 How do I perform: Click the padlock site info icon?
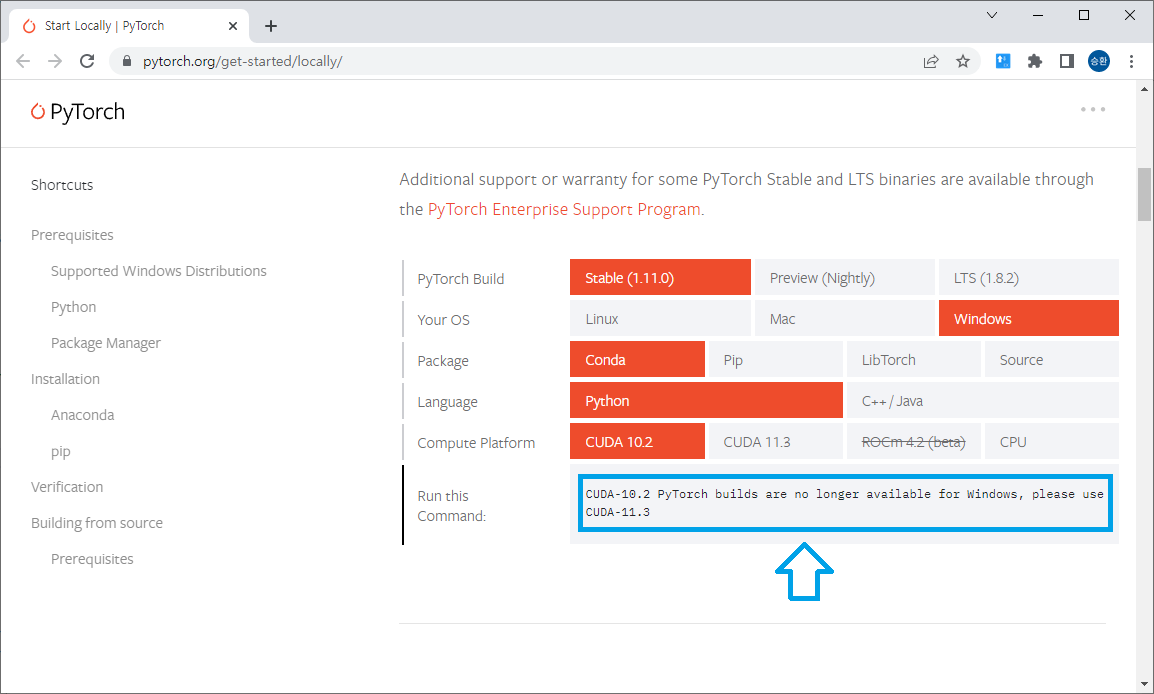(x=127, y=61)
